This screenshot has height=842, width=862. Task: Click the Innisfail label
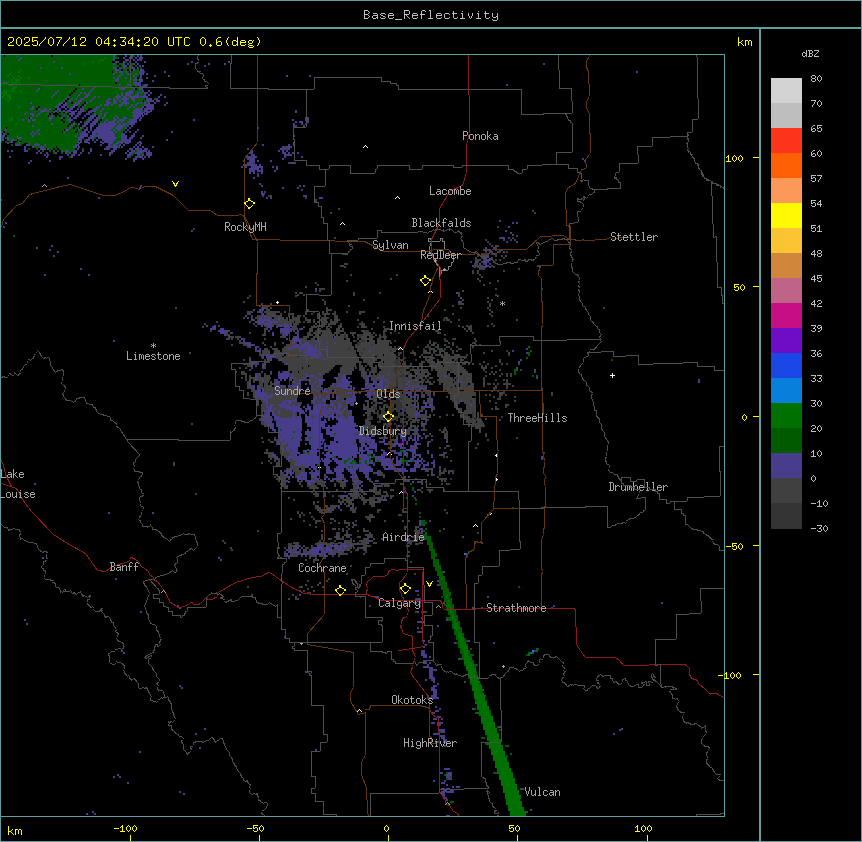(x=415, y=326)
